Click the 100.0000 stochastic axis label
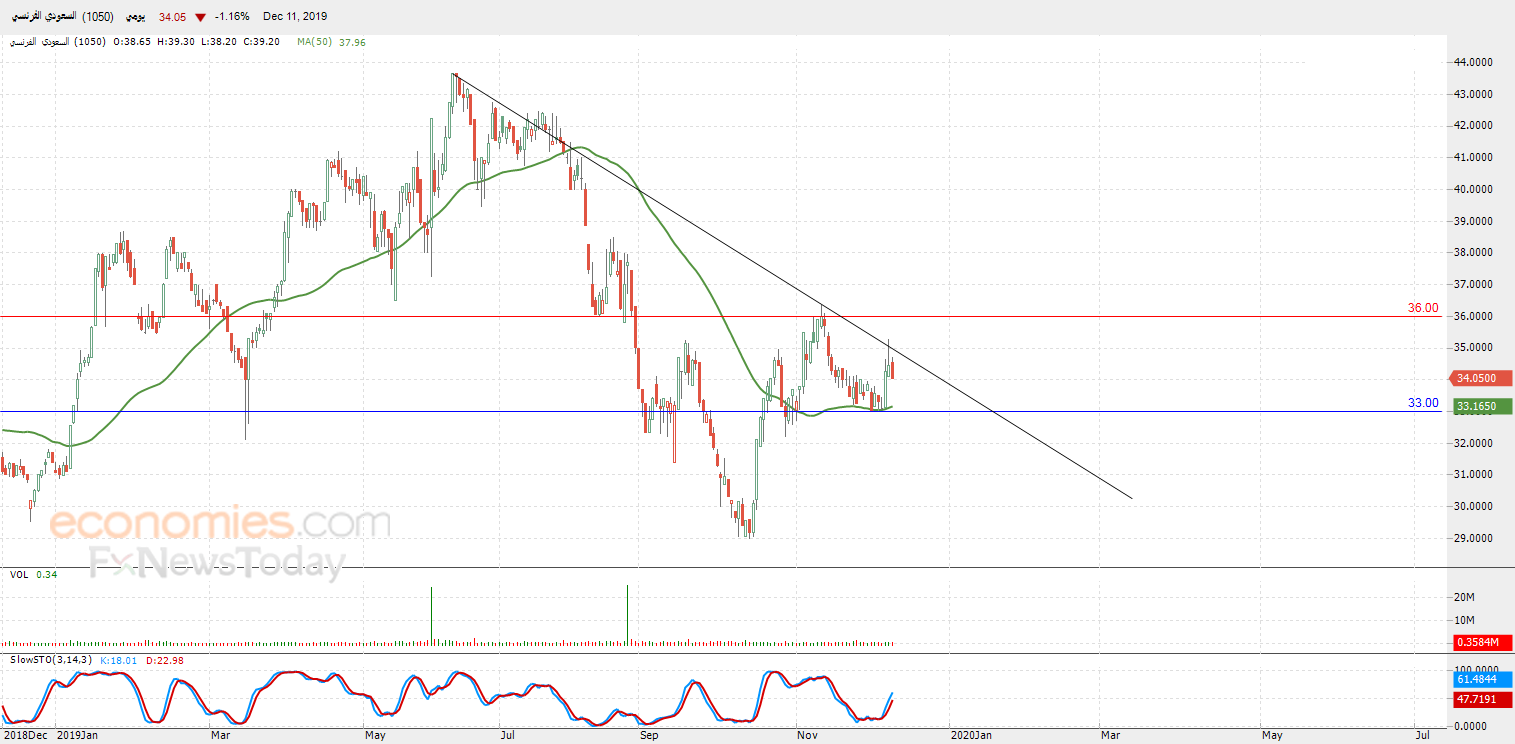 1474,669
